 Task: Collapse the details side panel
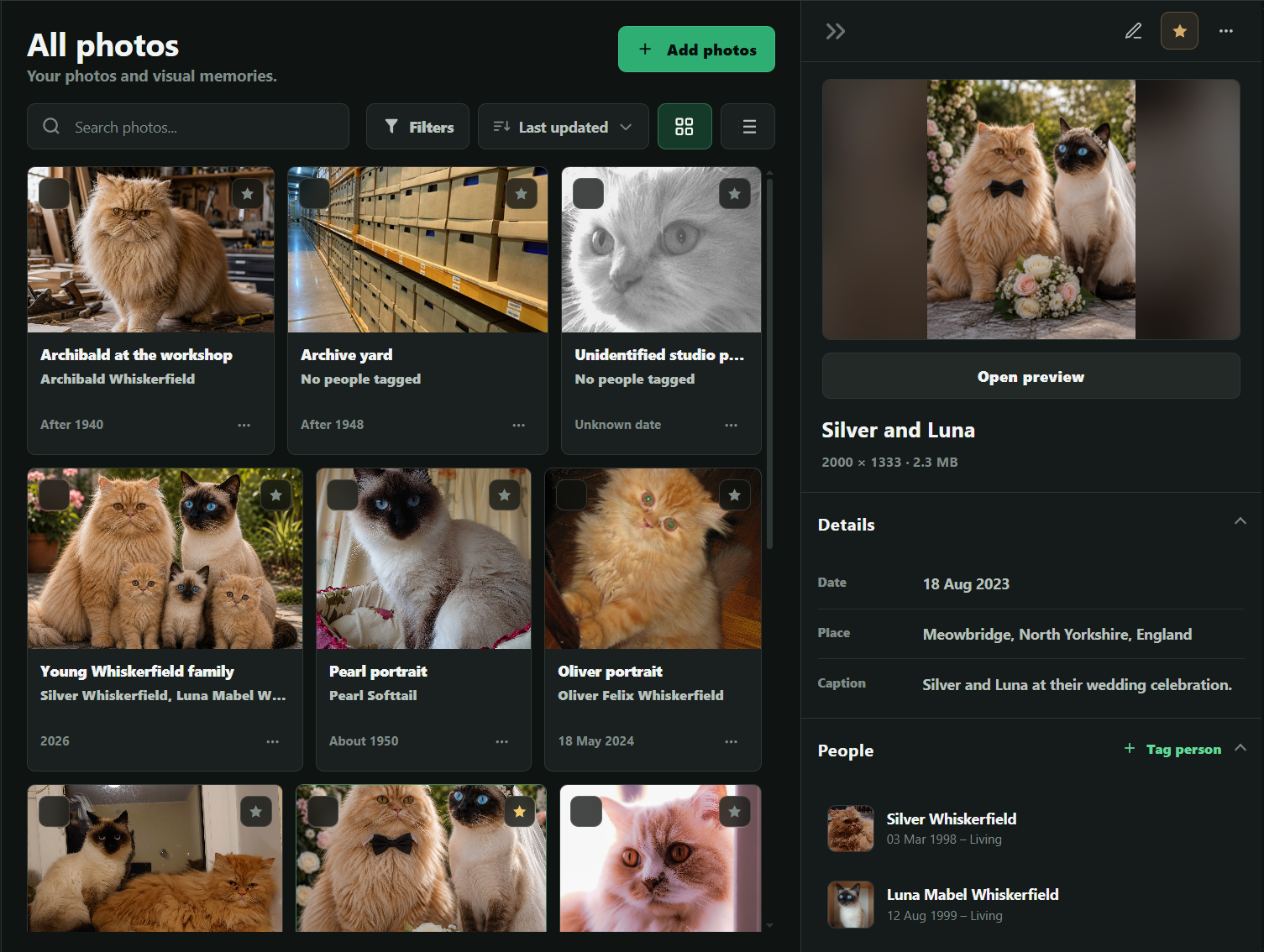(835, 32)
